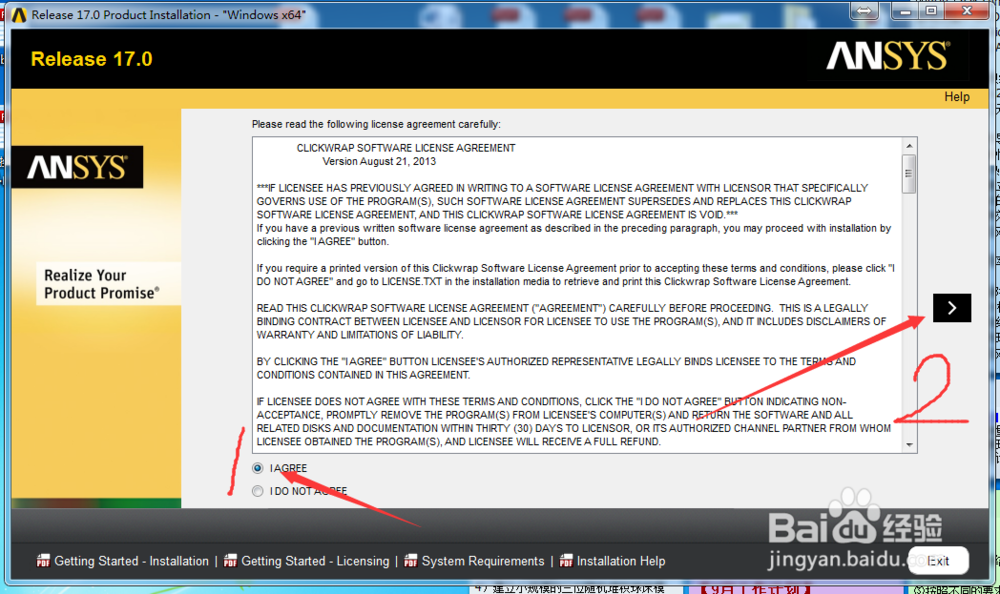Click the black next arrow button

(952, 308)
